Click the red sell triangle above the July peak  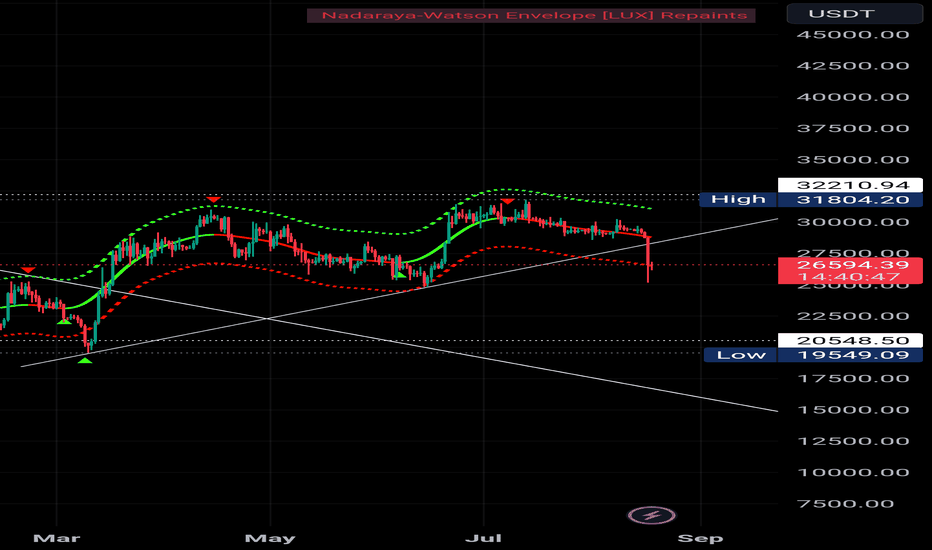(x=507, y=202)
